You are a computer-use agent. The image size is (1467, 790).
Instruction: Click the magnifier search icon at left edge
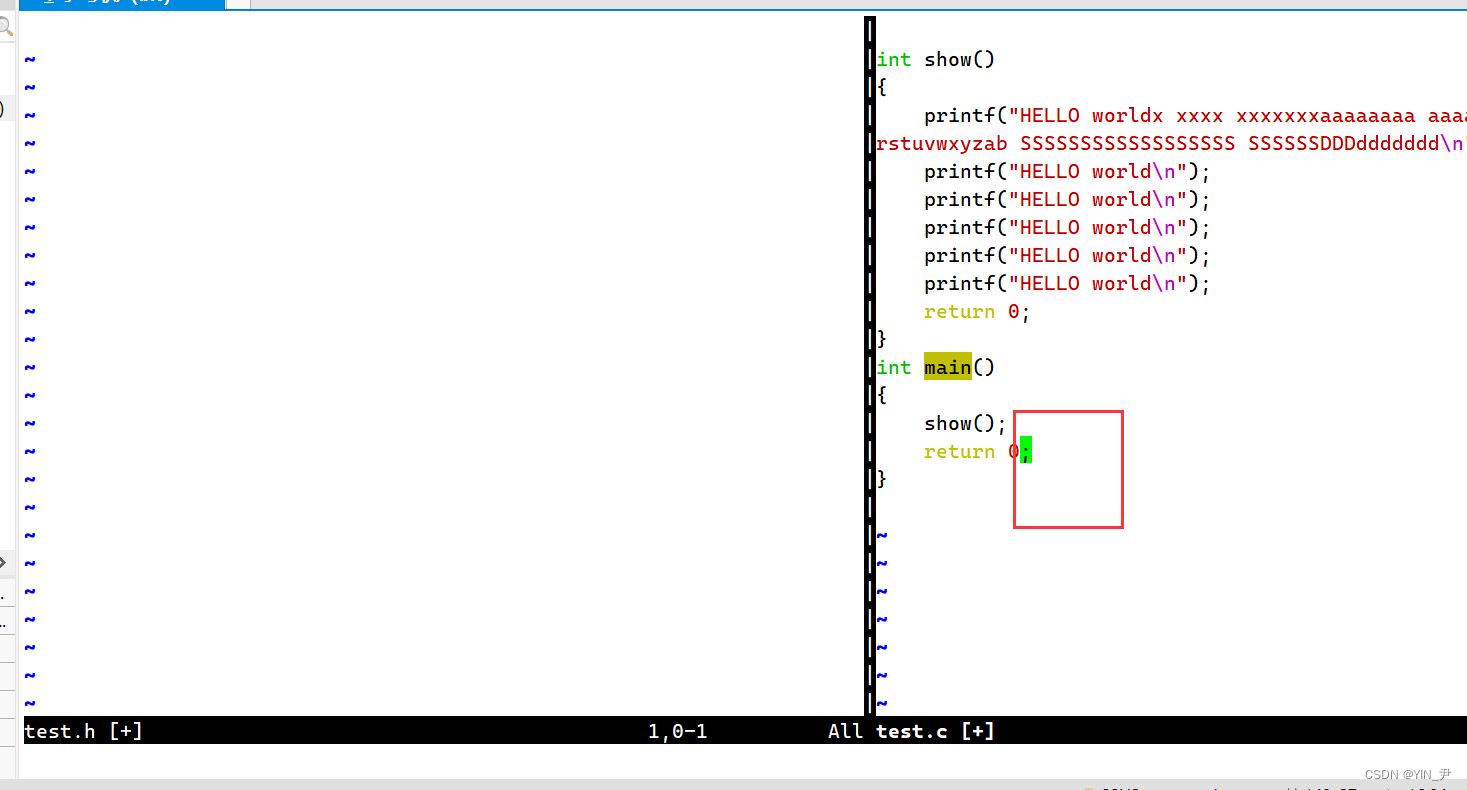point(5,27)
